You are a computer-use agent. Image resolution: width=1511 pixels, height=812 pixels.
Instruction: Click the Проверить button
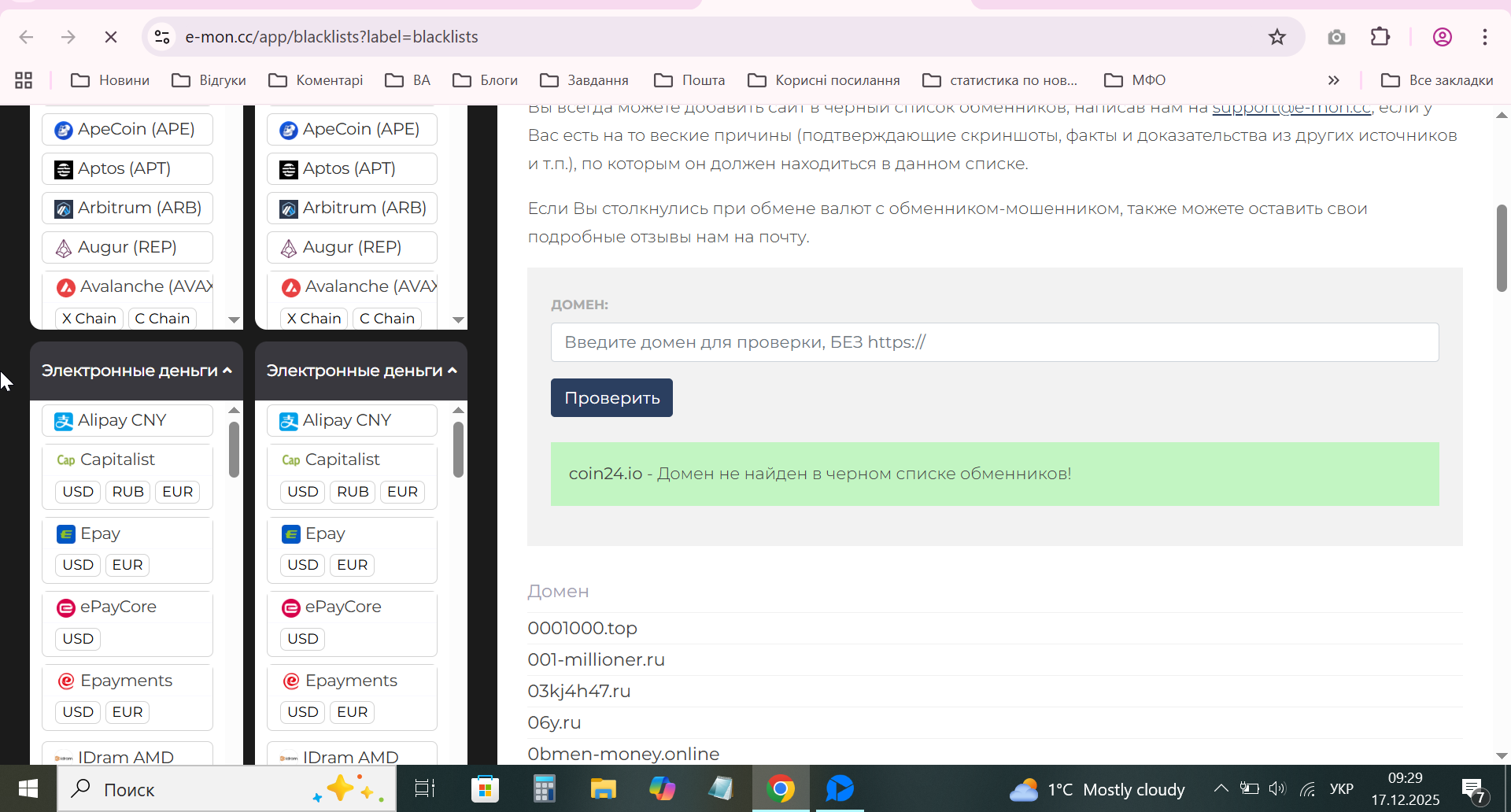tap(611, 397)
